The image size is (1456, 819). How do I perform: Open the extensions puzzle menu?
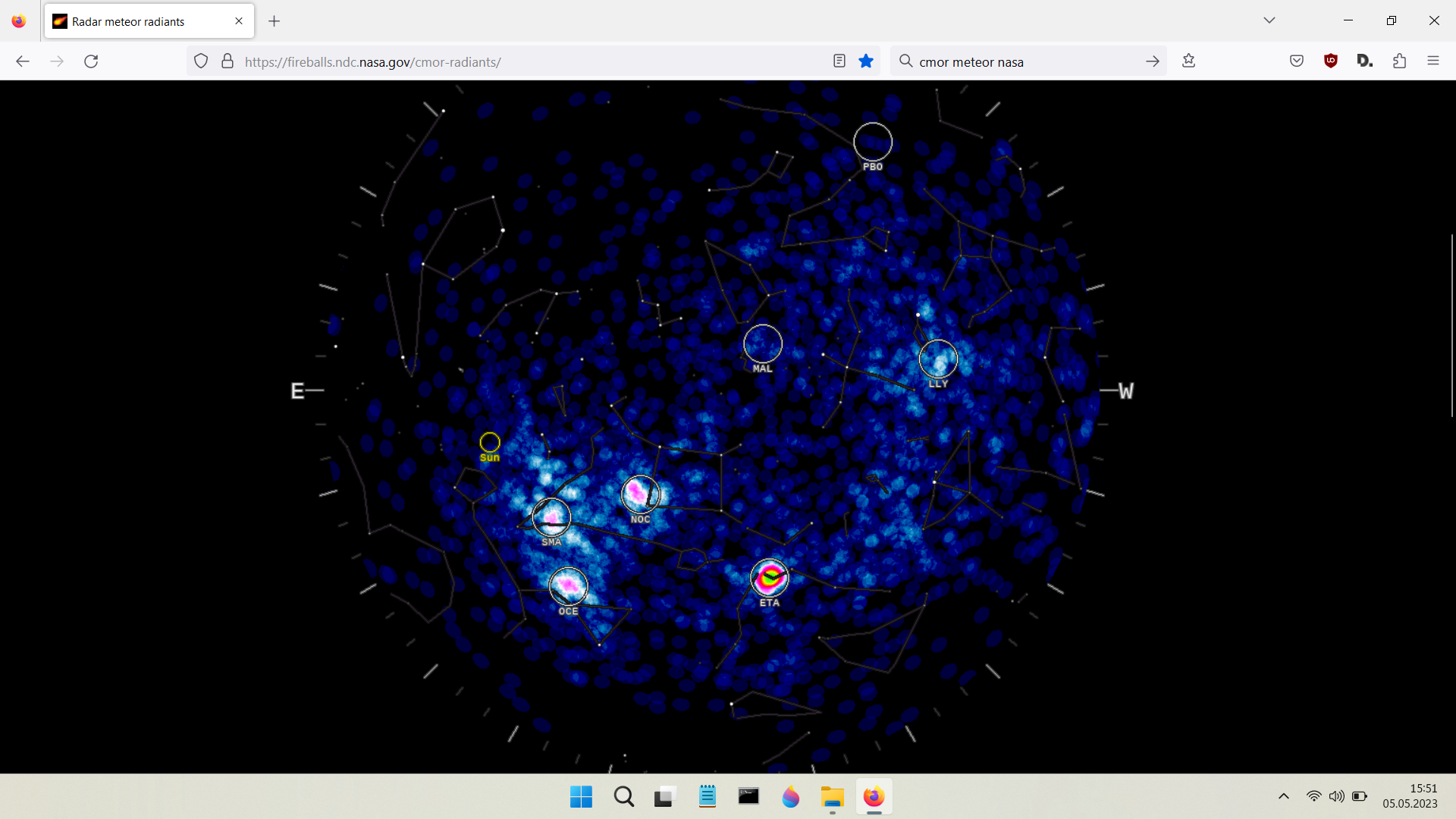click(1399, 61)
